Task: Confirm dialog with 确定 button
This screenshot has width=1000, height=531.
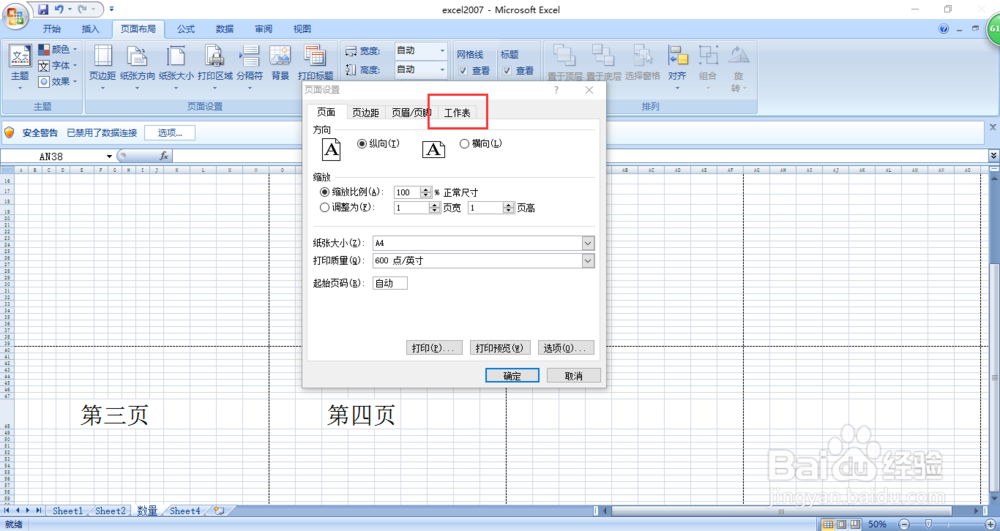Action: click(512, 375)
